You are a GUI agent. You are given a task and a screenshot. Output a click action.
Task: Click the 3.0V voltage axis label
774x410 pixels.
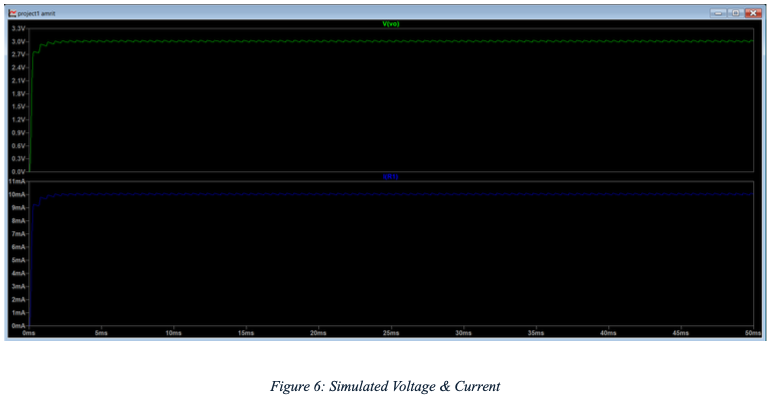pyautogui.click(x=18, y=41)
